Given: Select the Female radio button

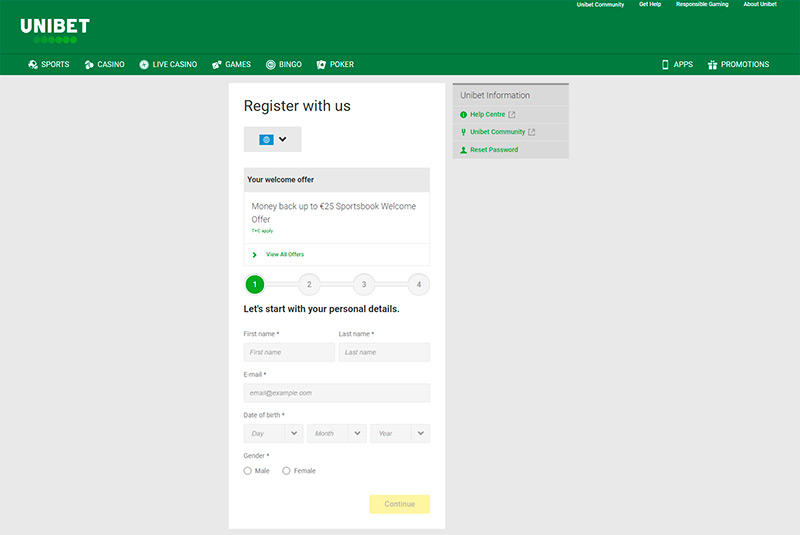Looking at the screenshot, I should [286, 471].
